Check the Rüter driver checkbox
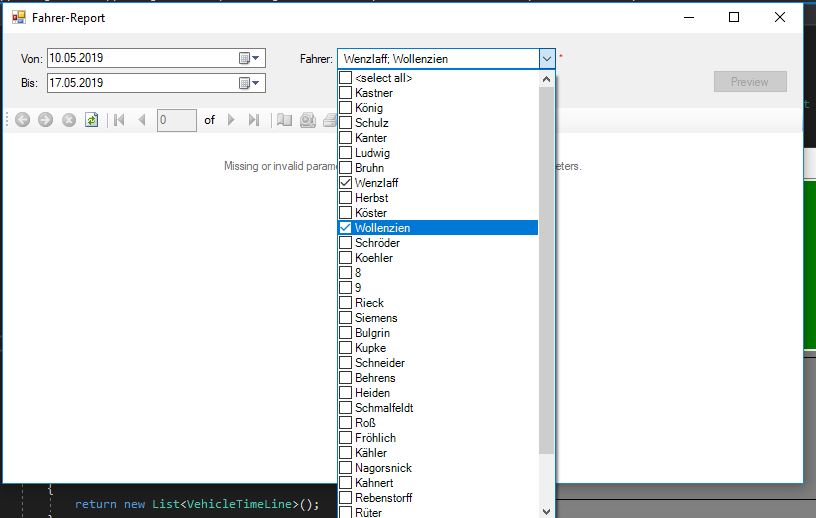 346,512
